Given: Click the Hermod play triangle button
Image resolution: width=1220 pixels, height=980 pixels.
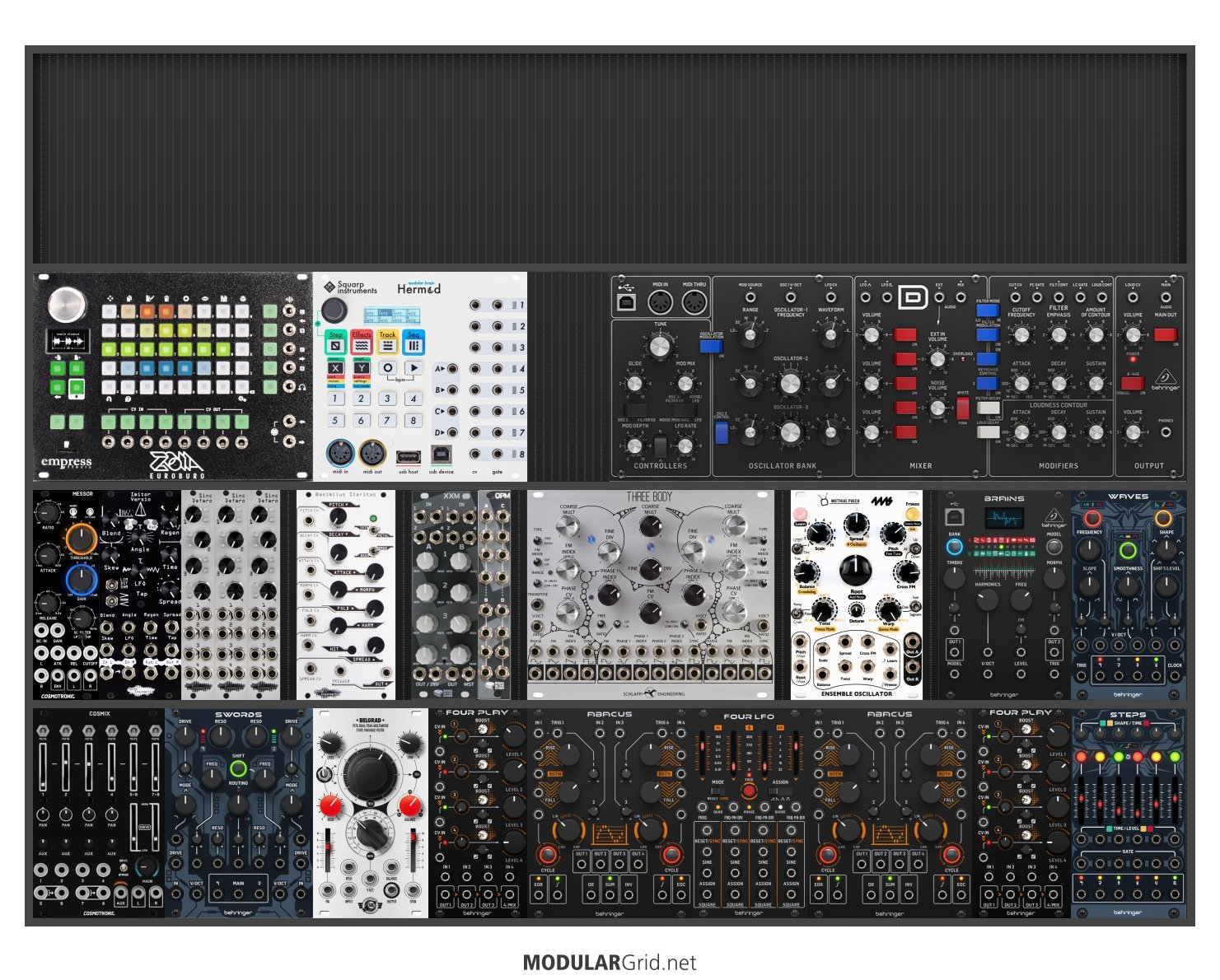Looking at the screenshot, I should point(414,368).
